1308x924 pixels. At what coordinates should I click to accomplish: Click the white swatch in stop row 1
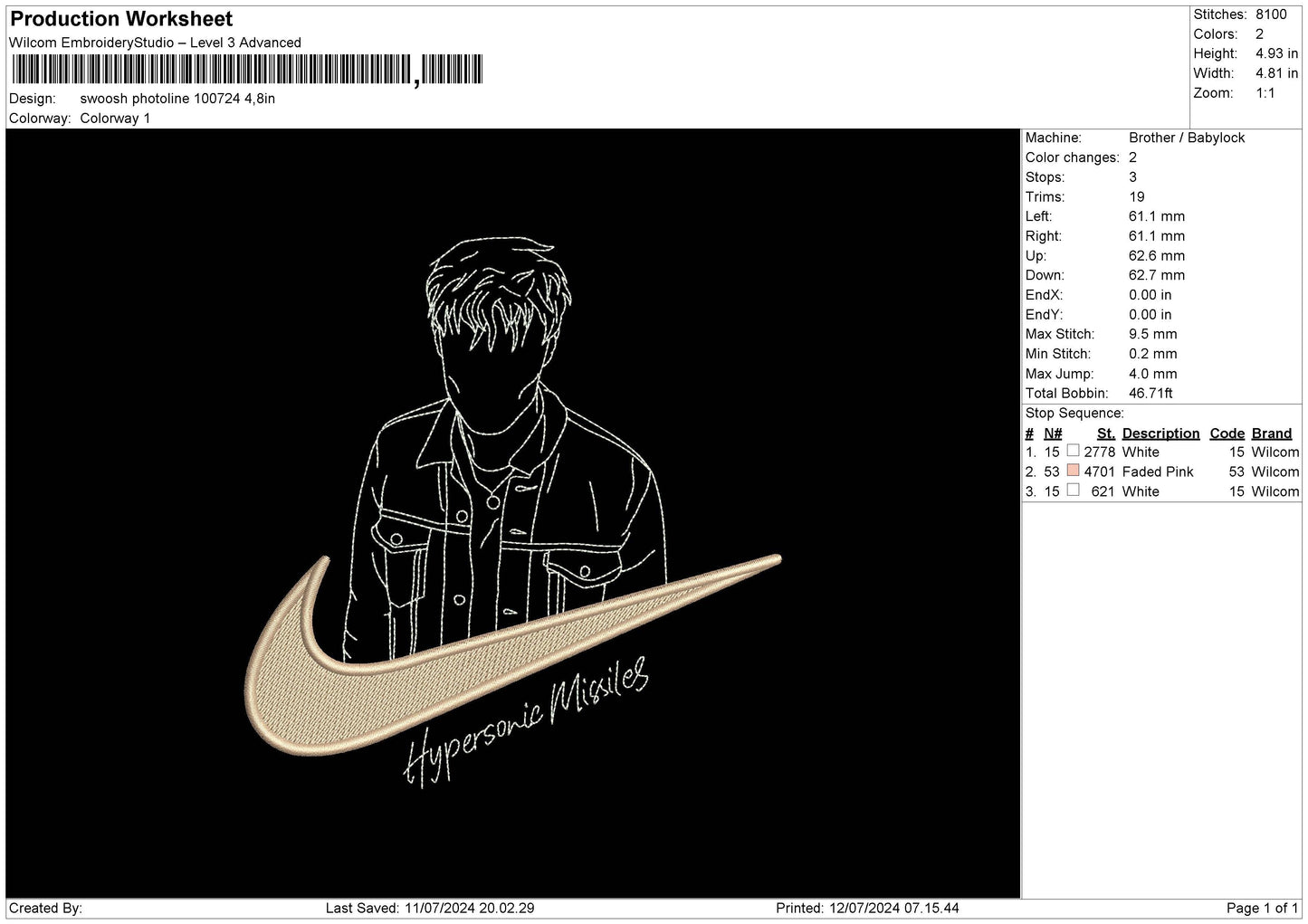point(1073,451)
